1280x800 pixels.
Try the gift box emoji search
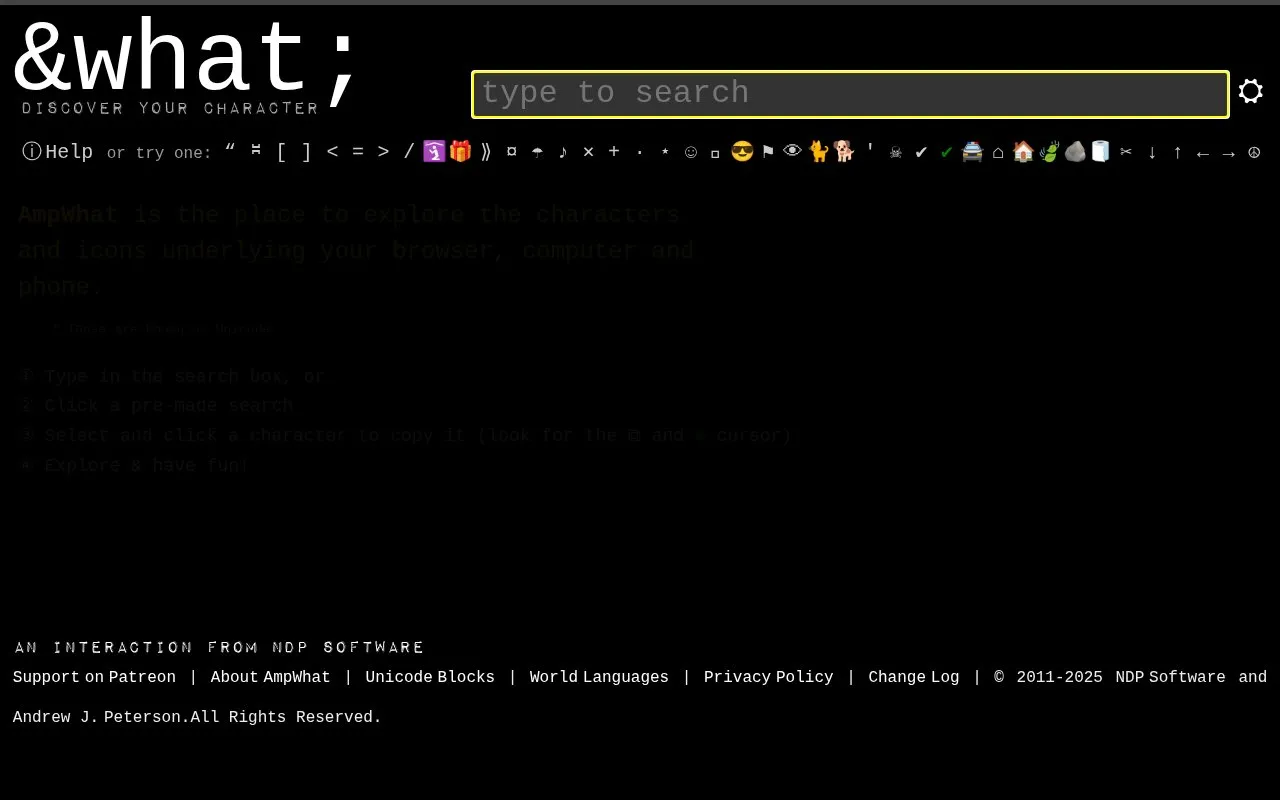(460, 152)
